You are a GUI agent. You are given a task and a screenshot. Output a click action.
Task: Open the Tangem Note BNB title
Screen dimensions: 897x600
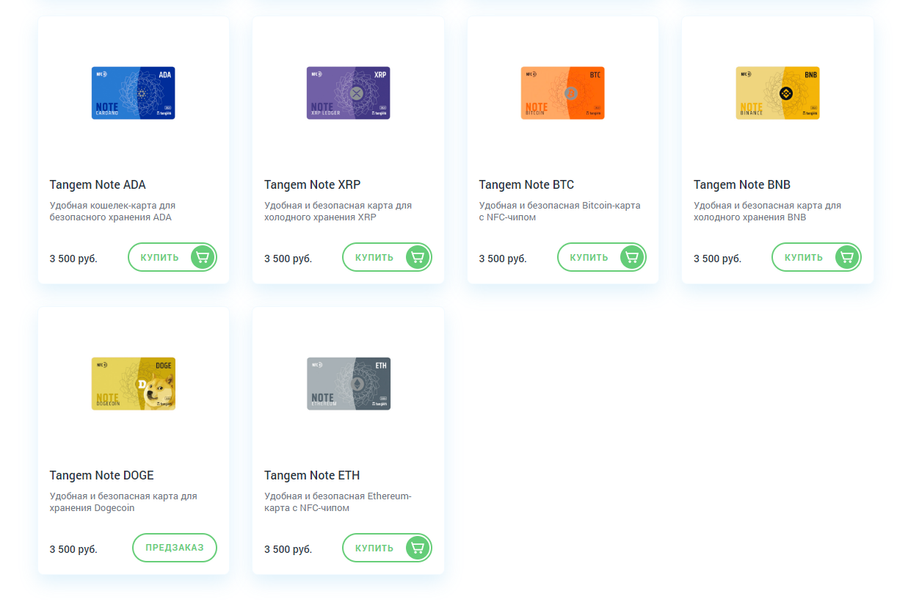click(742, 185)
